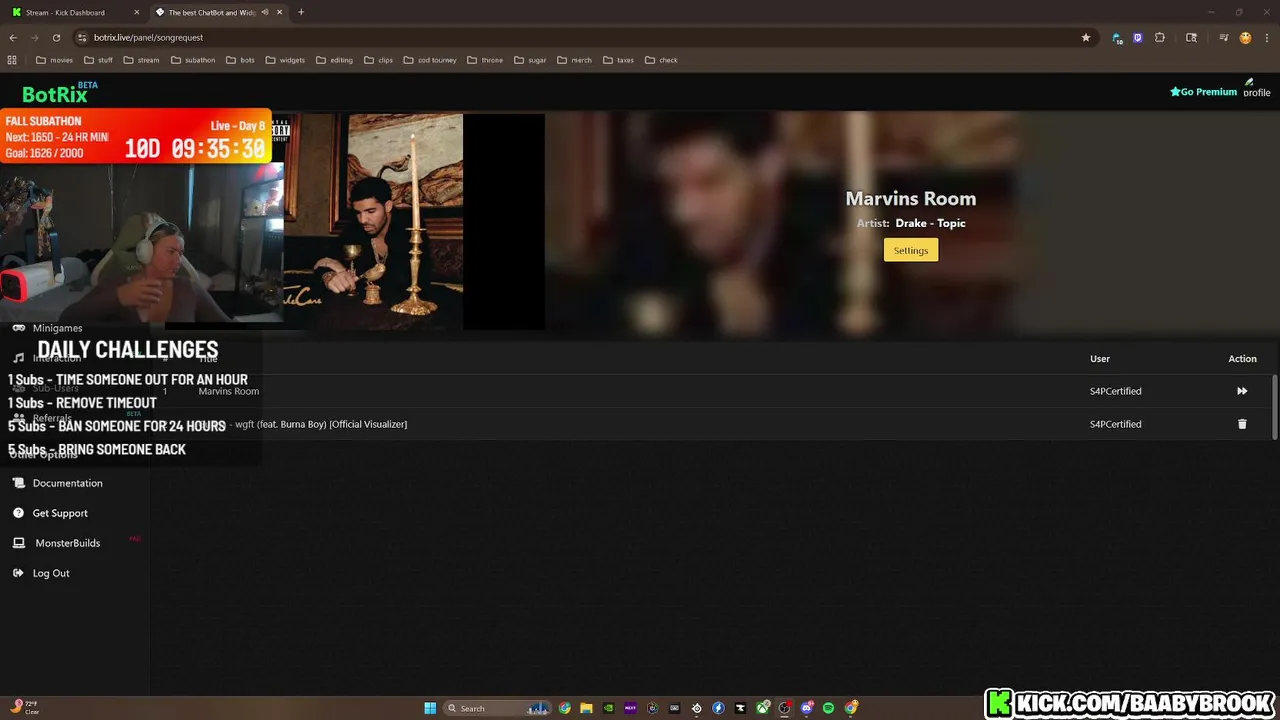Open the stream bookmark folder
Image resolution: width=1280 pixels, height=720 pixels.
[141, 60]
